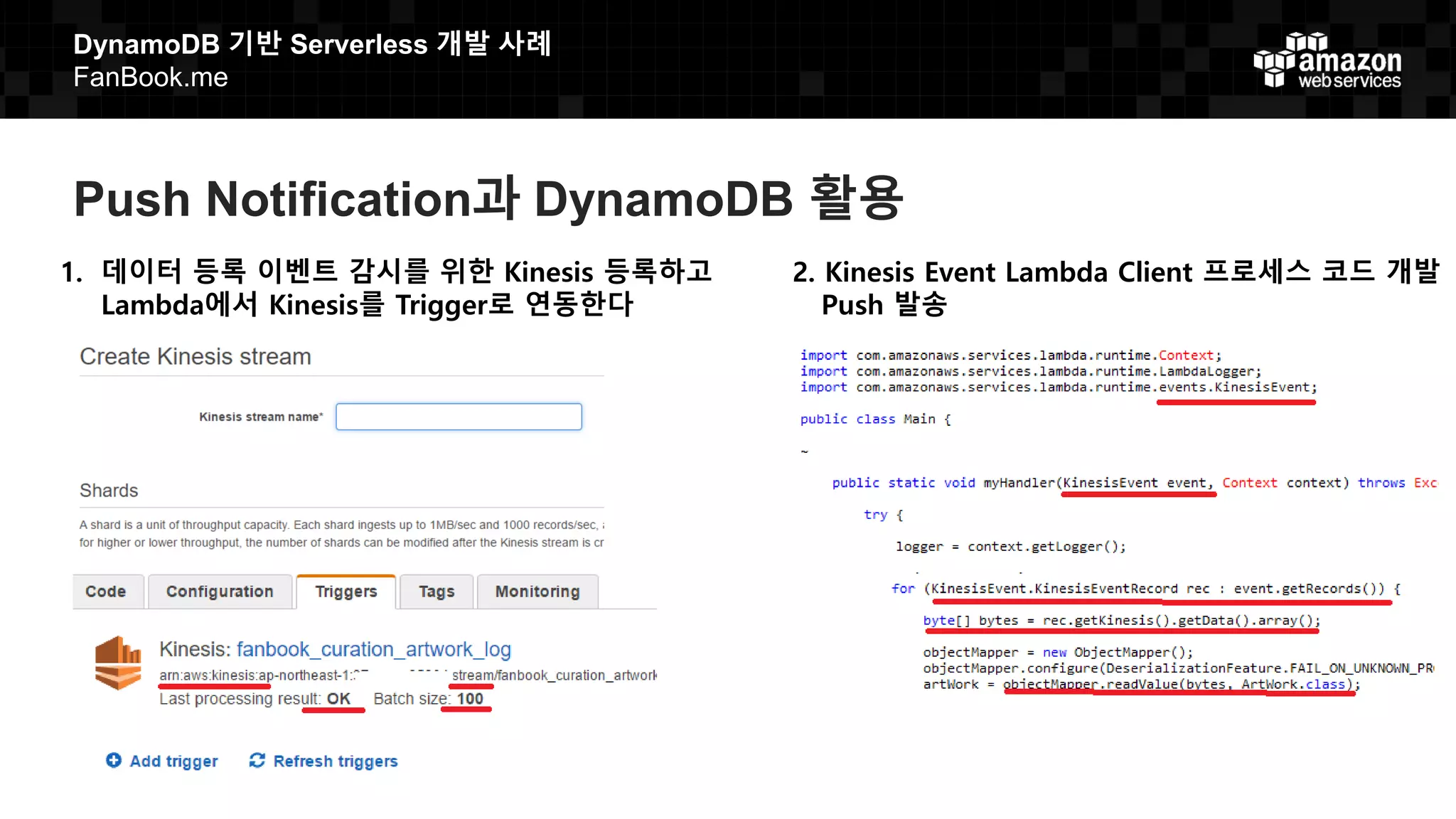Image resolution: width=1456 pixels, height=819 pixels.
Task: Click the step 1 Kinesis registration heading
Action: pos(386,288)
